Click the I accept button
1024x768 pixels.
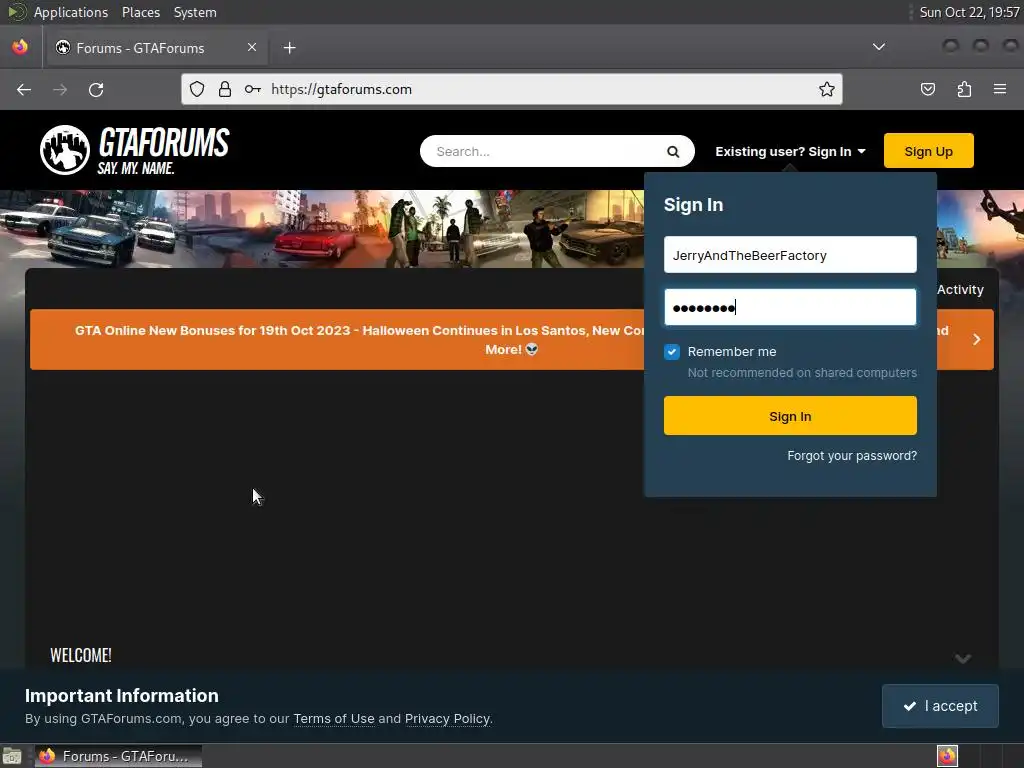940,706
